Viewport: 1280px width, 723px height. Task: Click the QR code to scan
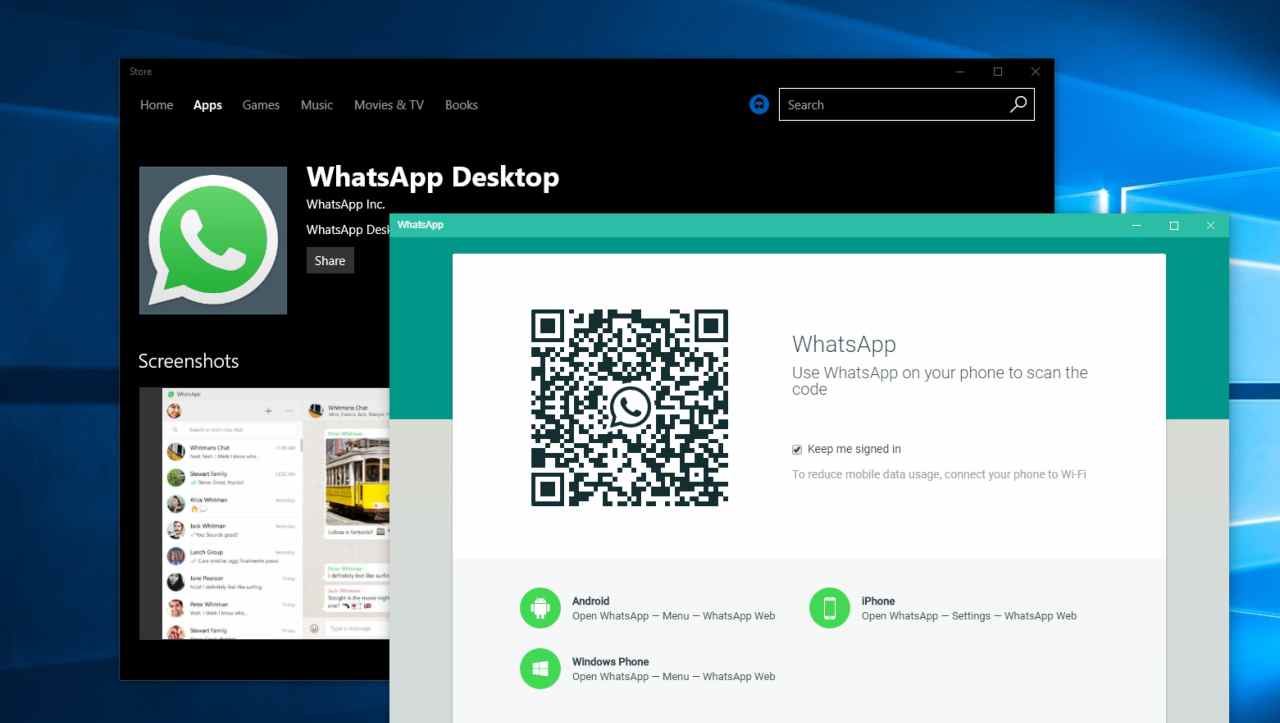[x=629, y=407]
